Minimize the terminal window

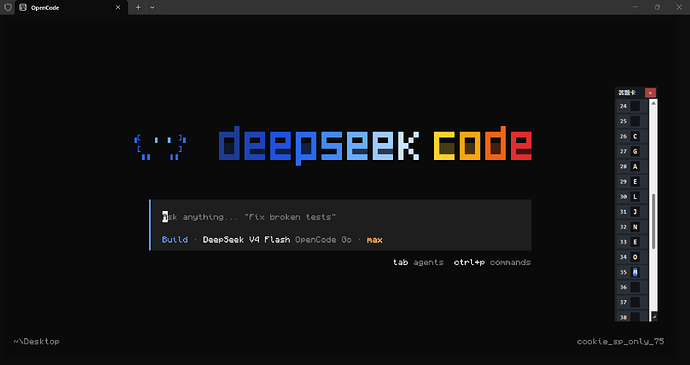click(x=635, y=7)
